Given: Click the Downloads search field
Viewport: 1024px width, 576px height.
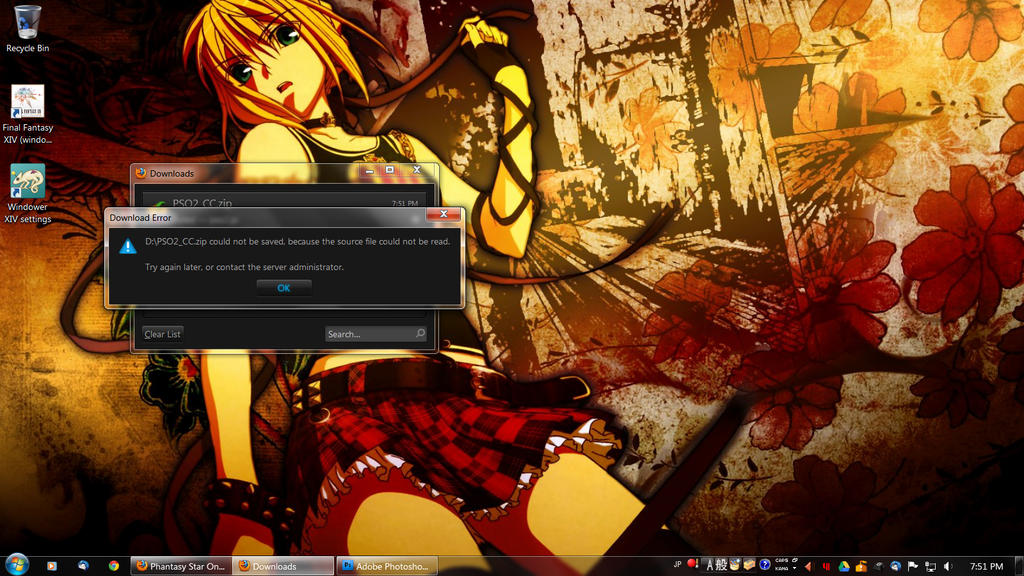Looking at the screenshot, I should pyautogui.click(x=368, y=334).
